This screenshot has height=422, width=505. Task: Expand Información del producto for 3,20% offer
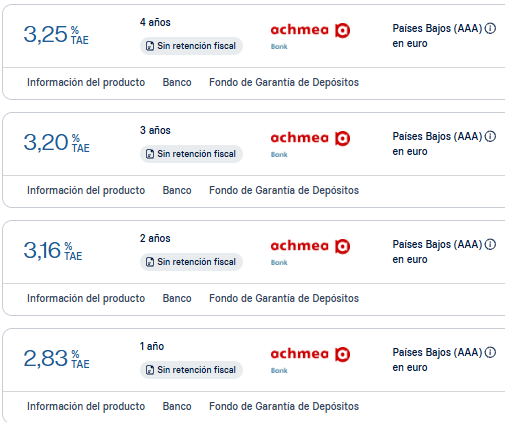tap(86, 190)
